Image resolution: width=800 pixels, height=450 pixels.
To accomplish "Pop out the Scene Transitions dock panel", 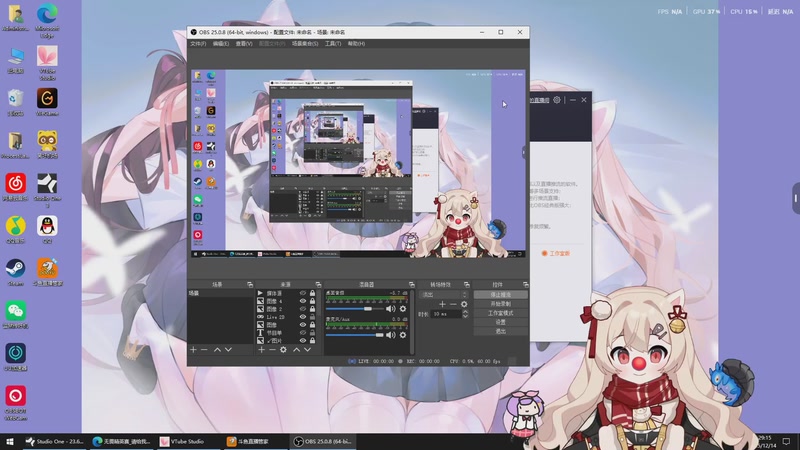I will coord(467,285).
